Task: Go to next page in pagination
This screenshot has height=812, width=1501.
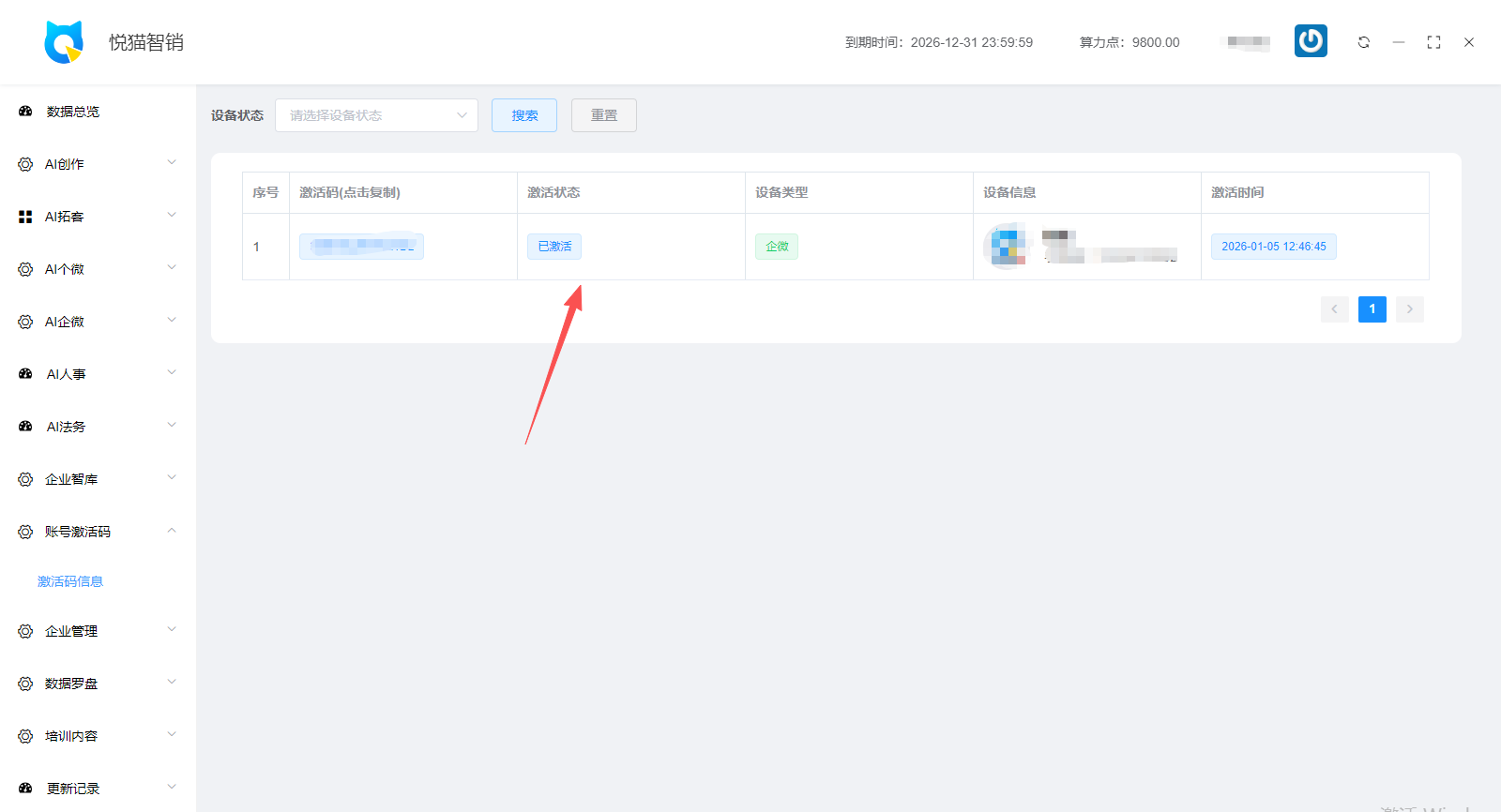Action: coord(1409,309)
